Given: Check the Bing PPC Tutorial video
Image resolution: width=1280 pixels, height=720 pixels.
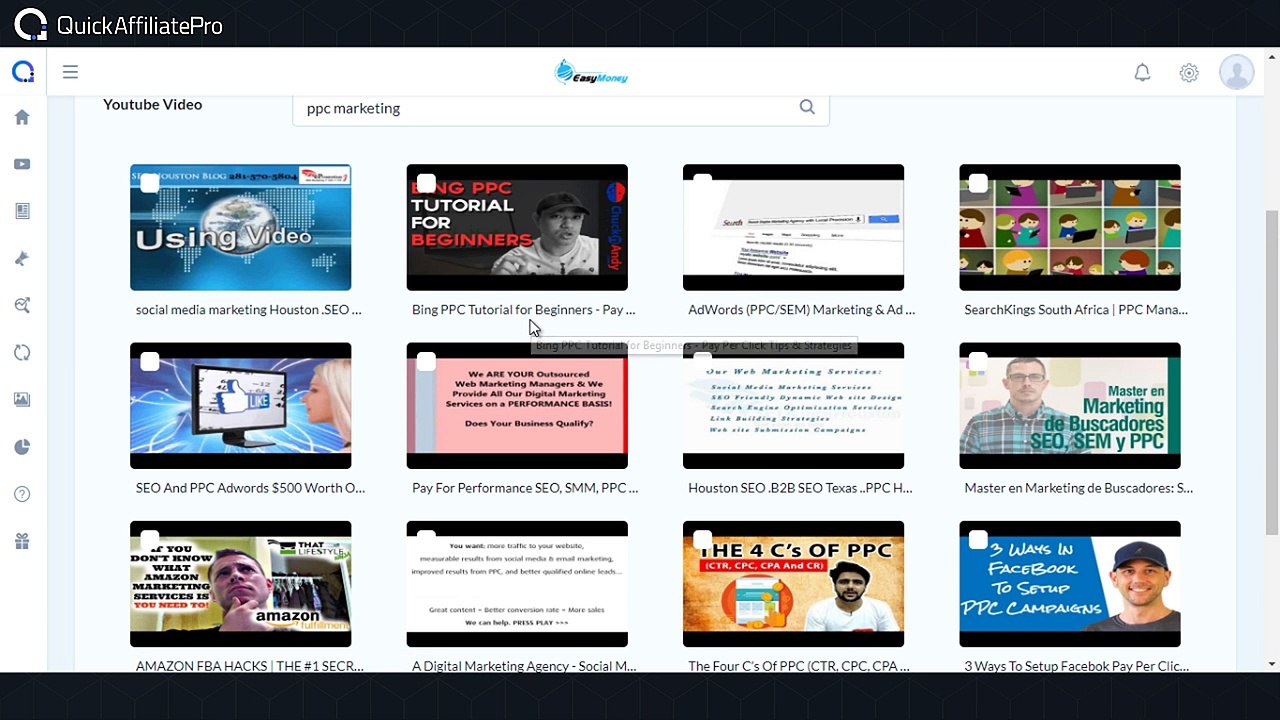Looking at the screenshot, I should coord(426,183).
